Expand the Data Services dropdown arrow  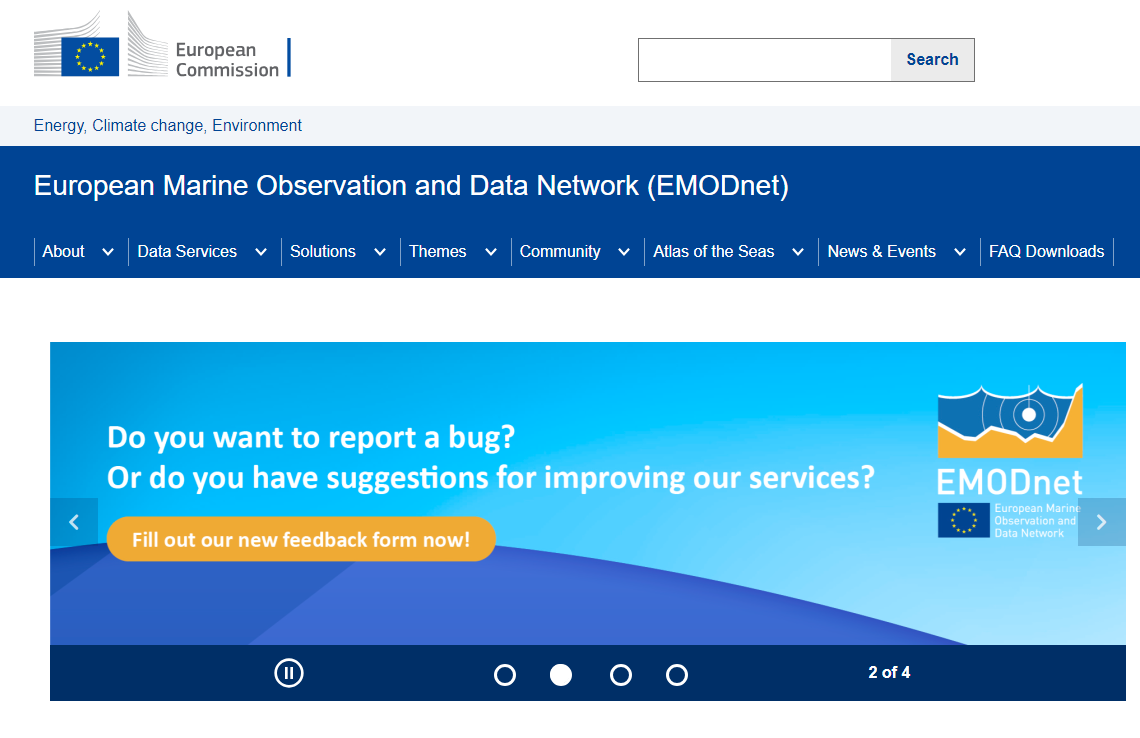261,252
